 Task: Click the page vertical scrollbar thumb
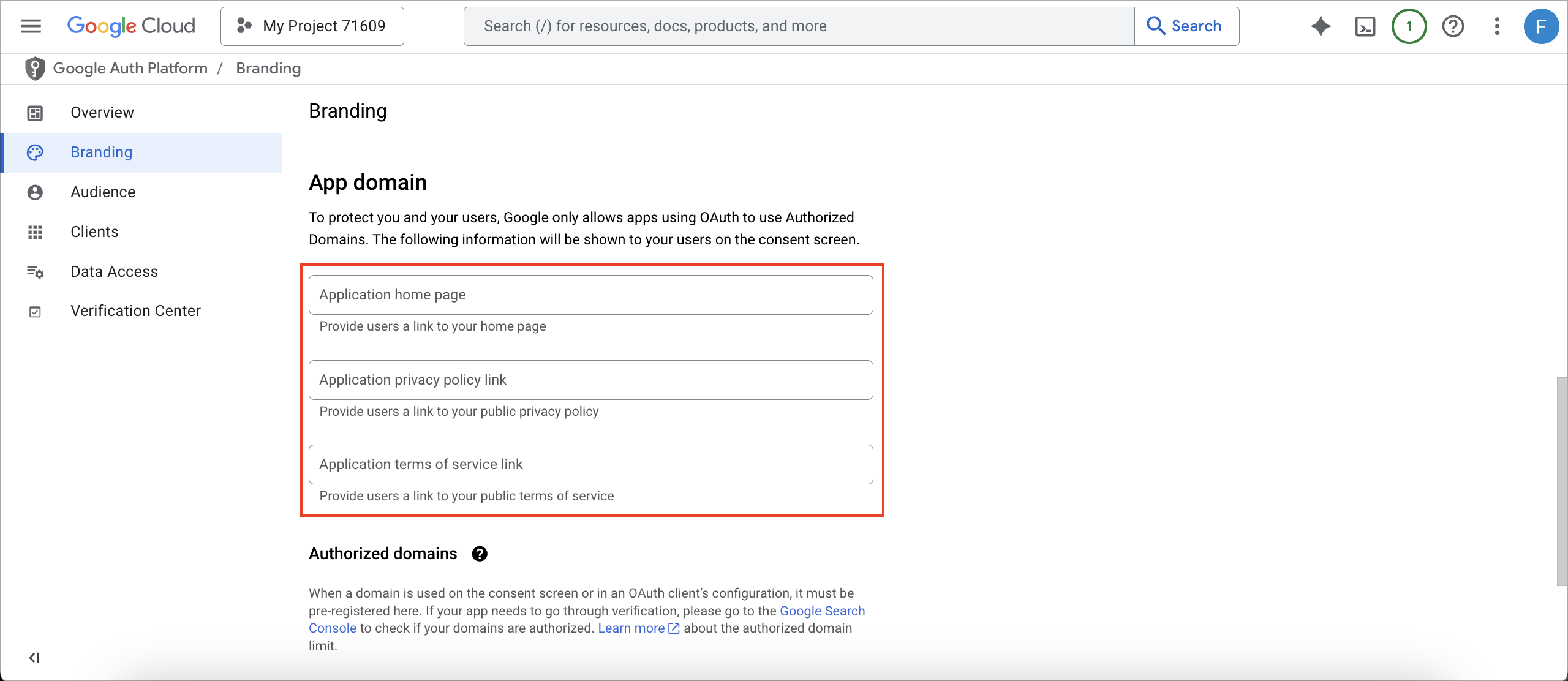pyautogui.click(x=1562, y=482)
